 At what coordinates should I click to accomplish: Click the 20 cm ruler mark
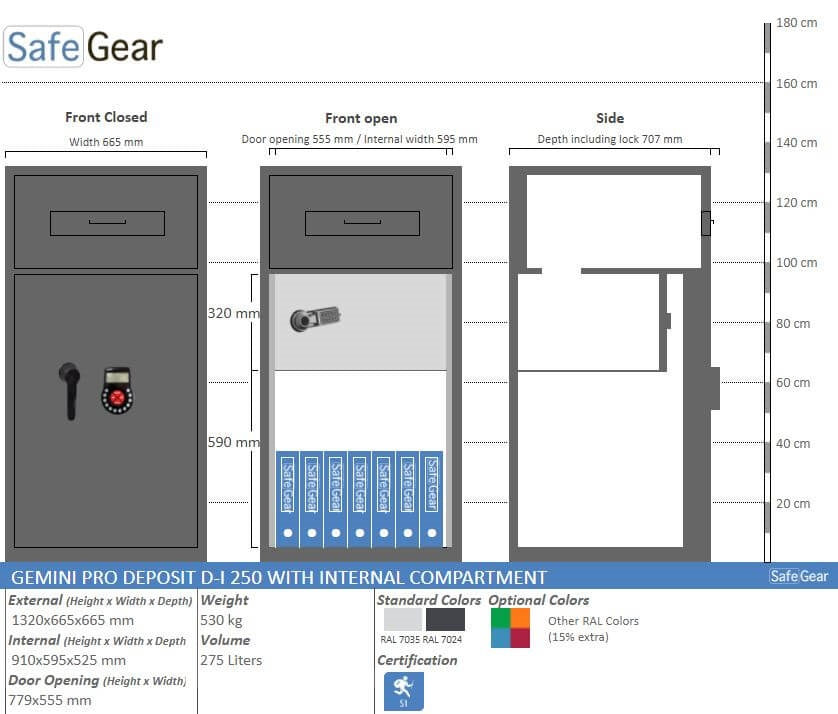pyautogui.click(x=793, y=503)
